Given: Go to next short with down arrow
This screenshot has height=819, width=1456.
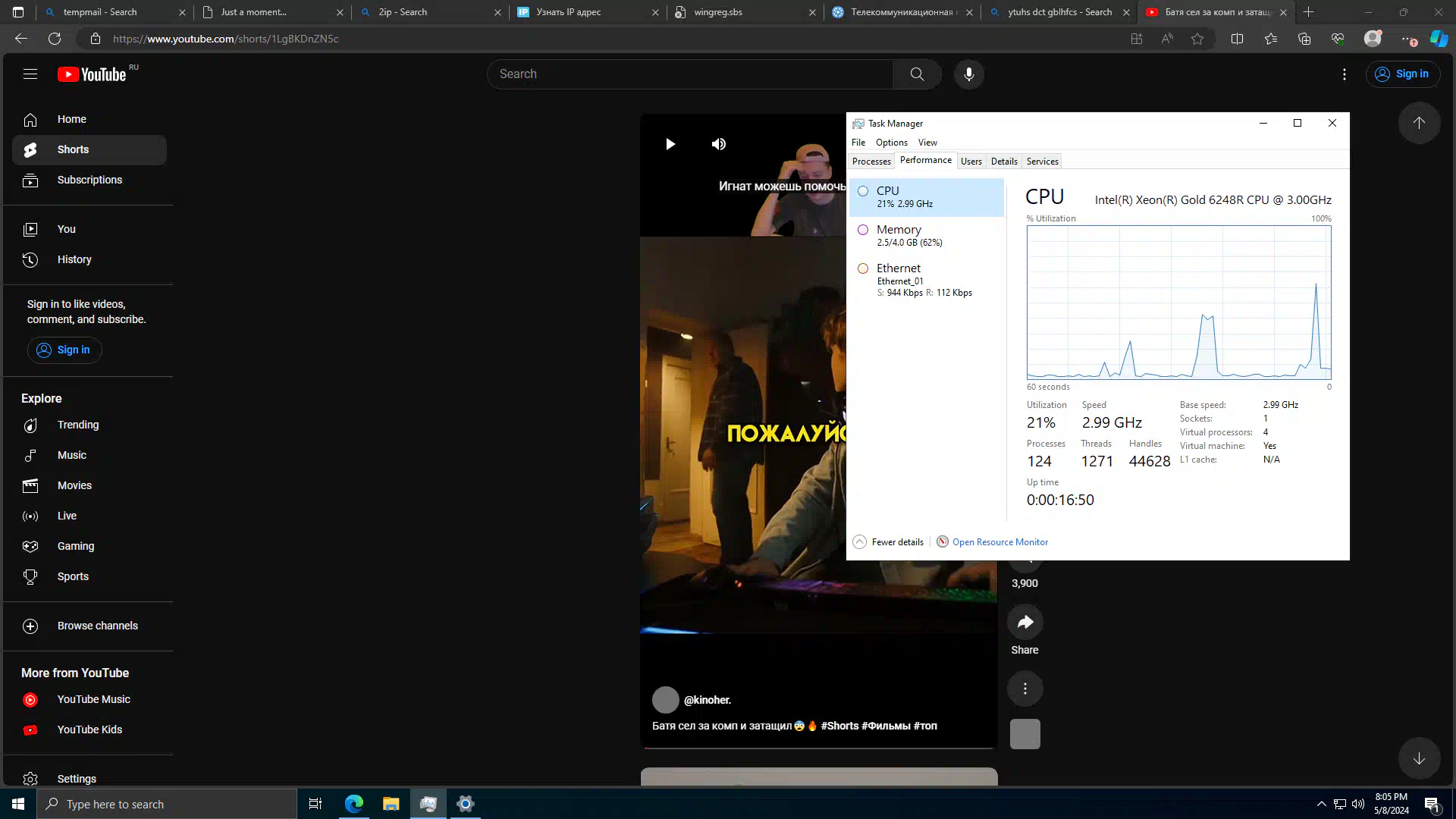Looking at the screenshot, I should pyautogui.click(x=1419, y=758).
